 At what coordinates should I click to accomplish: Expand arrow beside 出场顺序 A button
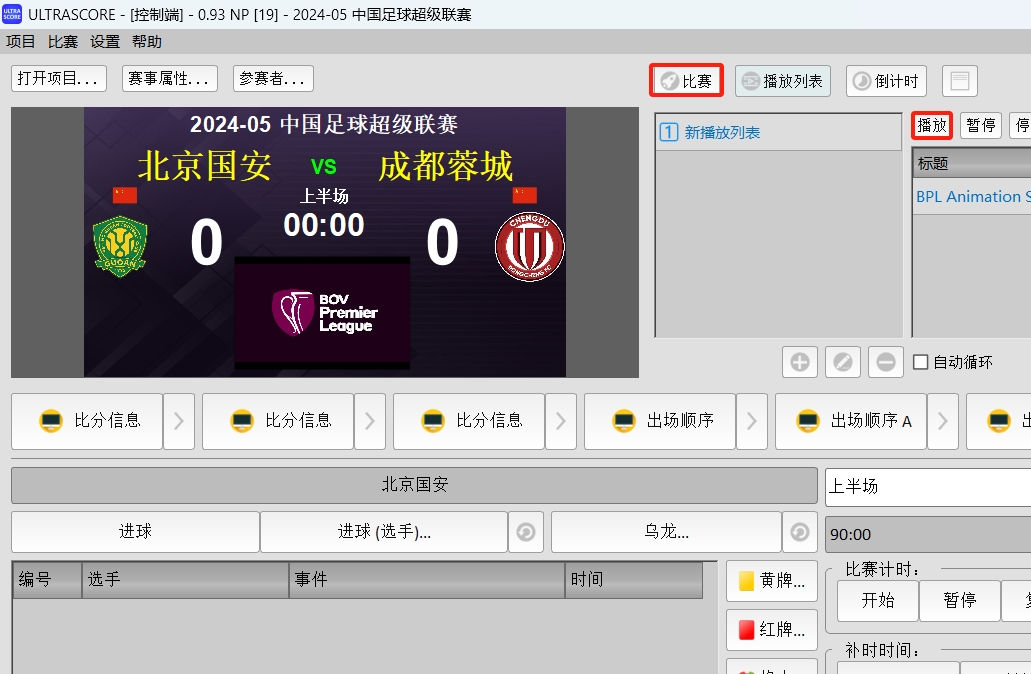(942, 421)
